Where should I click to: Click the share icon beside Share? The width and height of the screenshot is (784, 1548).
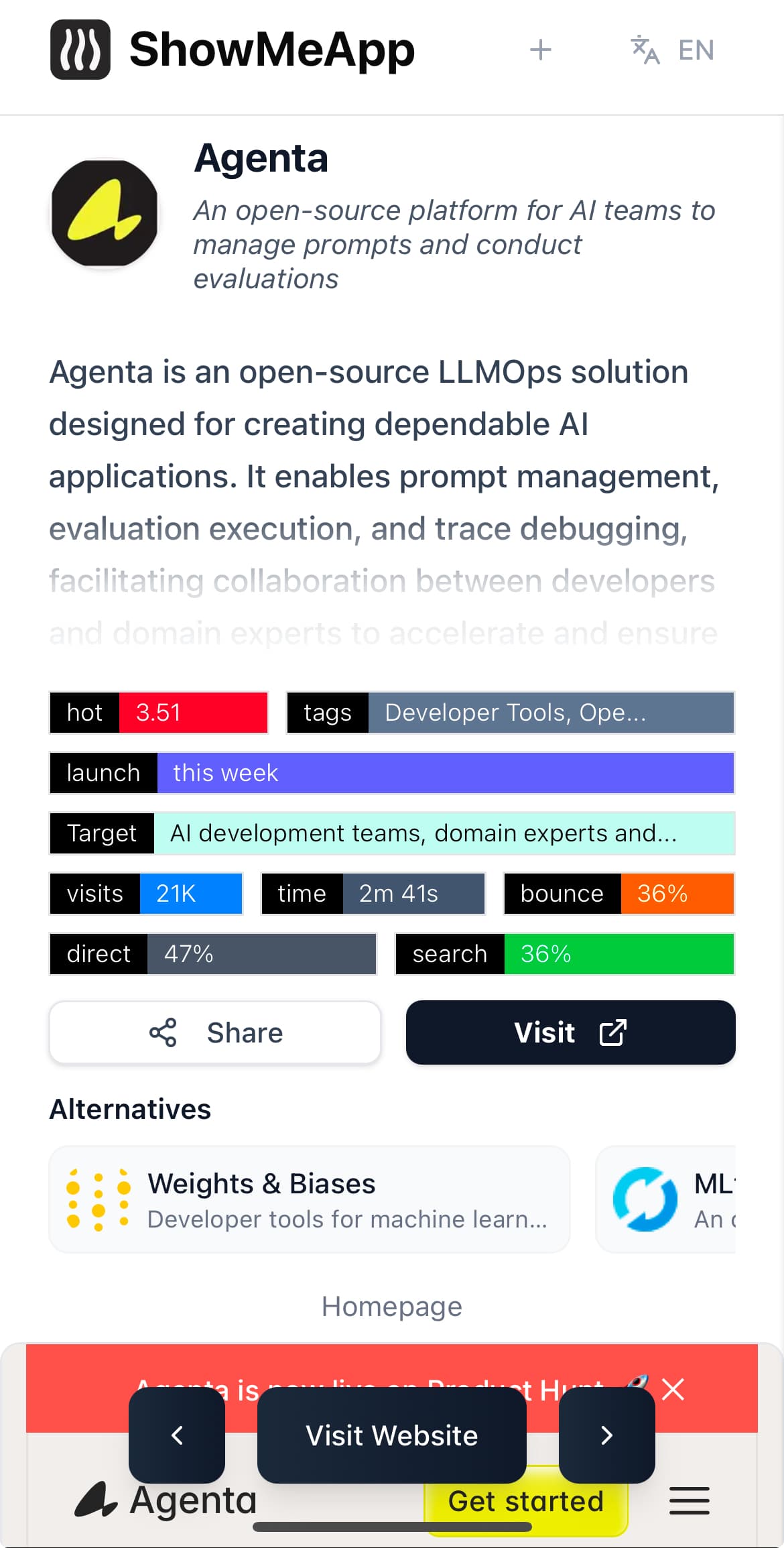pos(164,1032)
